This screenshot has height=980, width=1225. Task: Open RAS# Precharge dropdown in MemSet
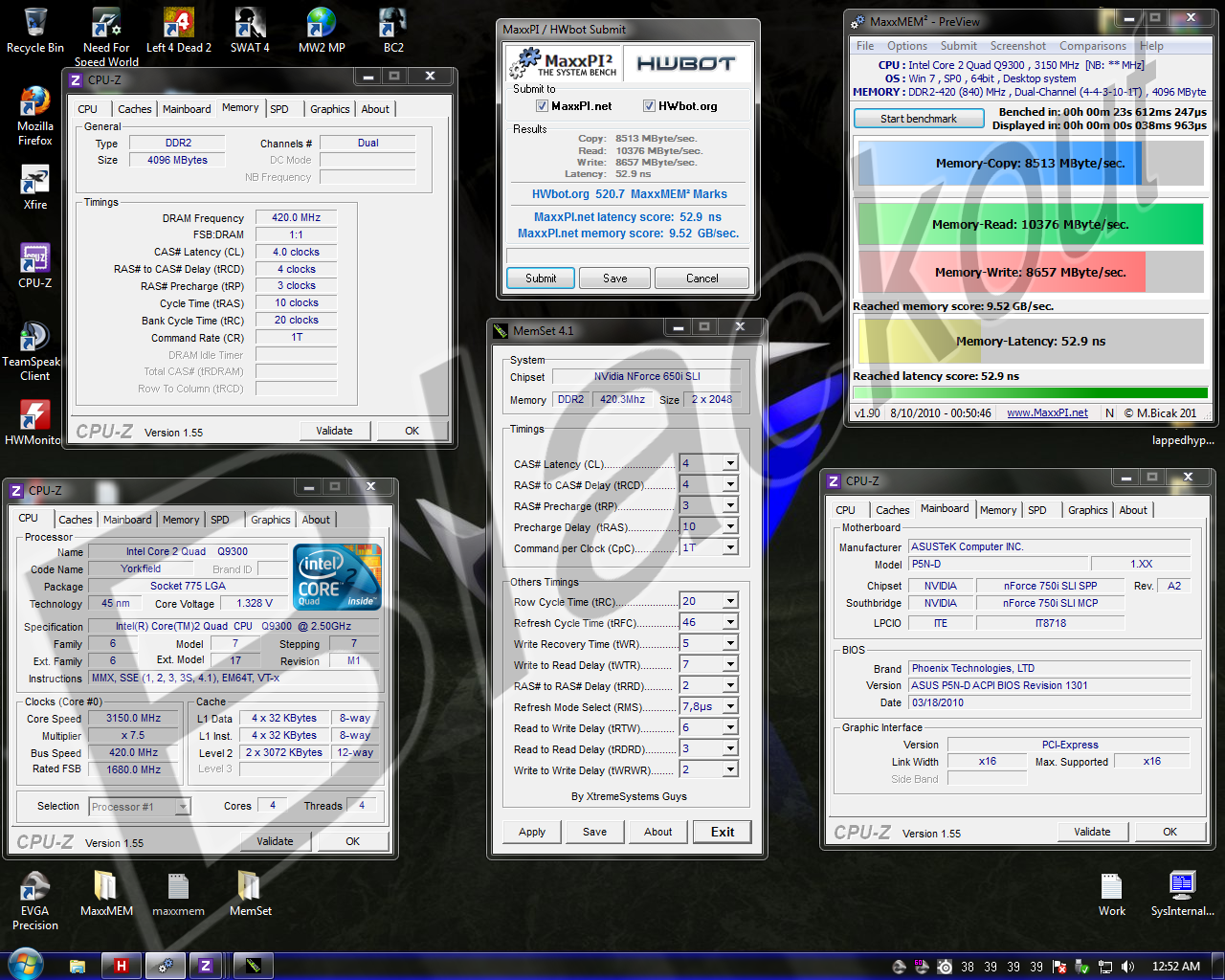[x=730, y=505]
